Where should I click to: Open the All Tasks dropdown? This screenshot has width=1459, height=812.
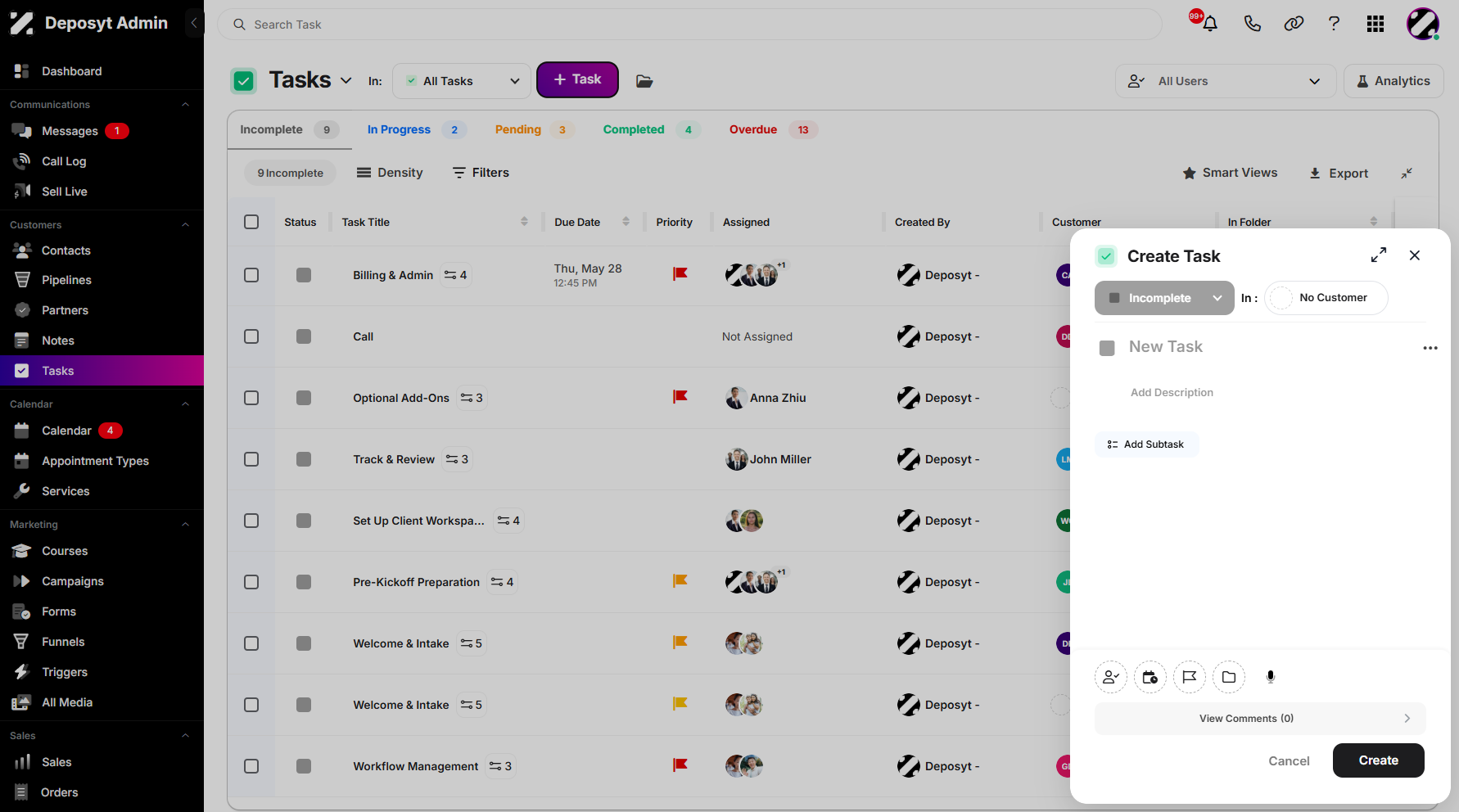[462, 81]
